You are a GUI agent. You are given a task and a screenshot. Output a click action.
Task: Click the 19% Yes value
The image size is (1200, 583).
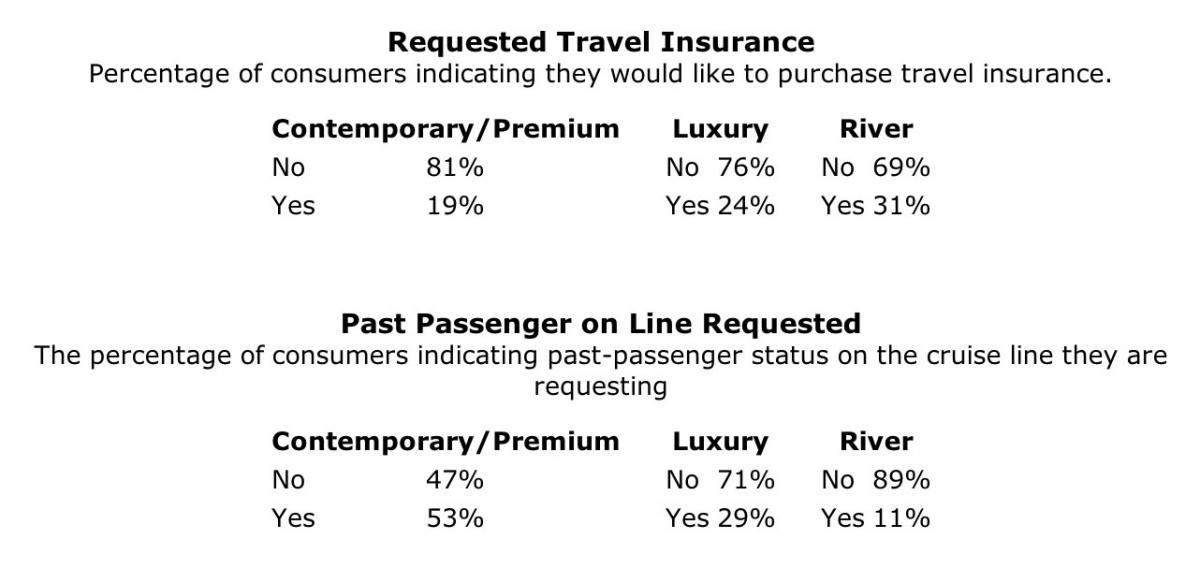click(455, 206)
